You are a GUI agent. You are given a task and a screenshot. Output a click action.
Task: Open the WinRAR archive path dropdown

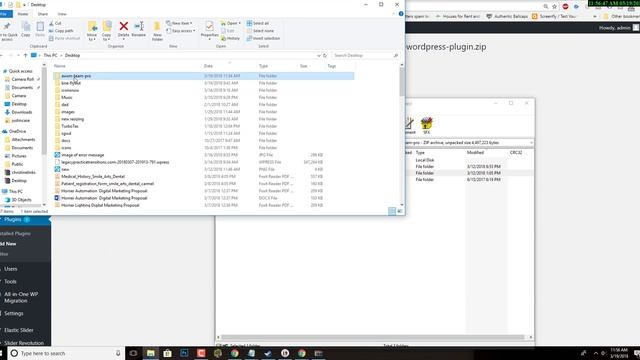531,143
